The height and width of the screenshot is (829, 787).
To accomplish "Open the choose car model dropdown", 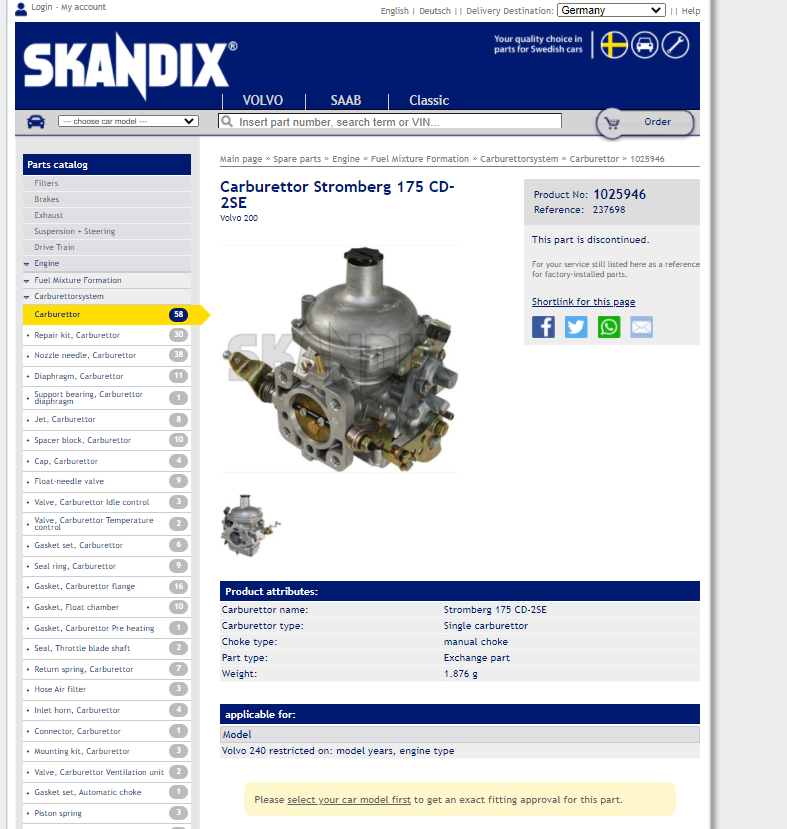I will tap(129, 121).
